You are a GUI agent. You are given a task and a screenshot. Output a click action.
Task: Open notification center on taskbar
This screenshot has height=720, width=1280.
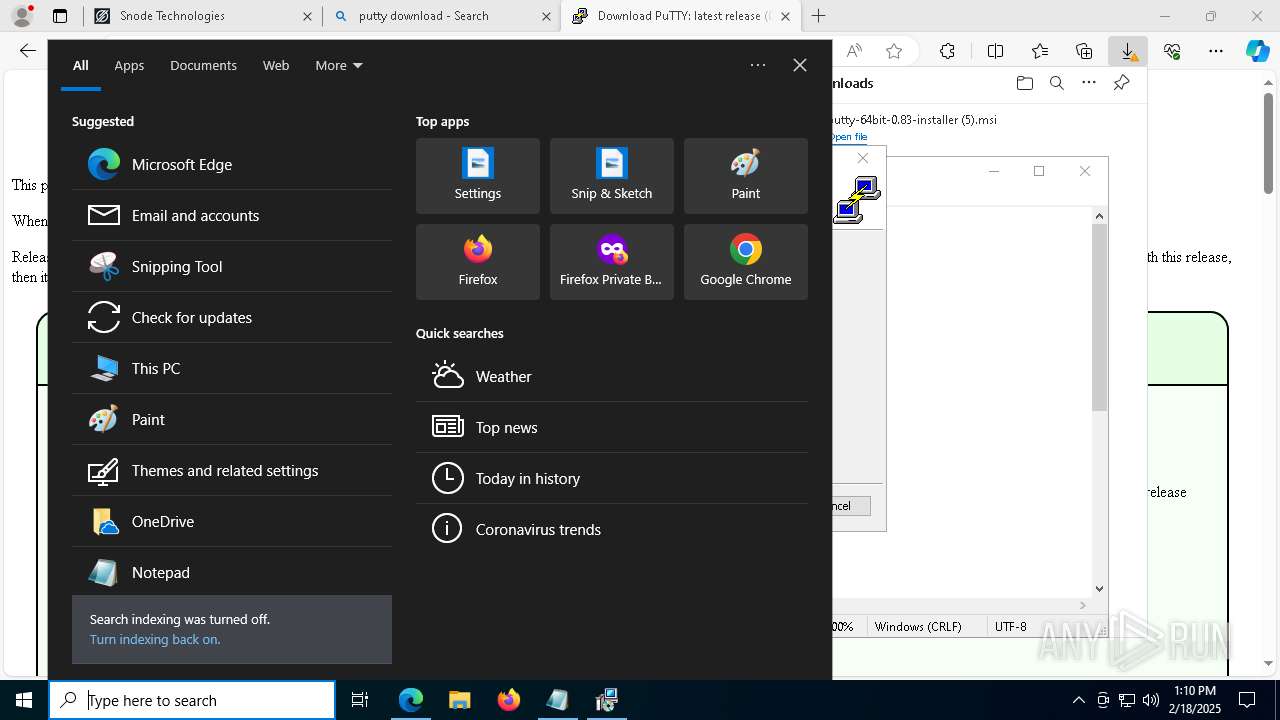coord(1247,700)
